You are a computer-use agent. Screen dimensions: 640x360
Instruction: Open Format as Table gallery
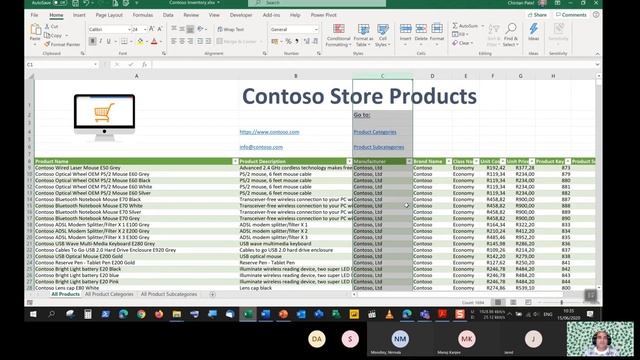(362, 35)
